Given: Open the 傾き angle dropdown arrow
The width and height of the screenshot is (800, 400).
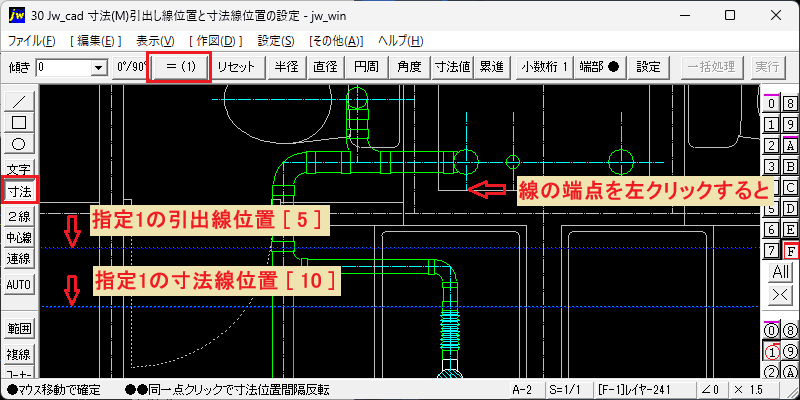Looking at the screenshot, I should tap(98, 67).
